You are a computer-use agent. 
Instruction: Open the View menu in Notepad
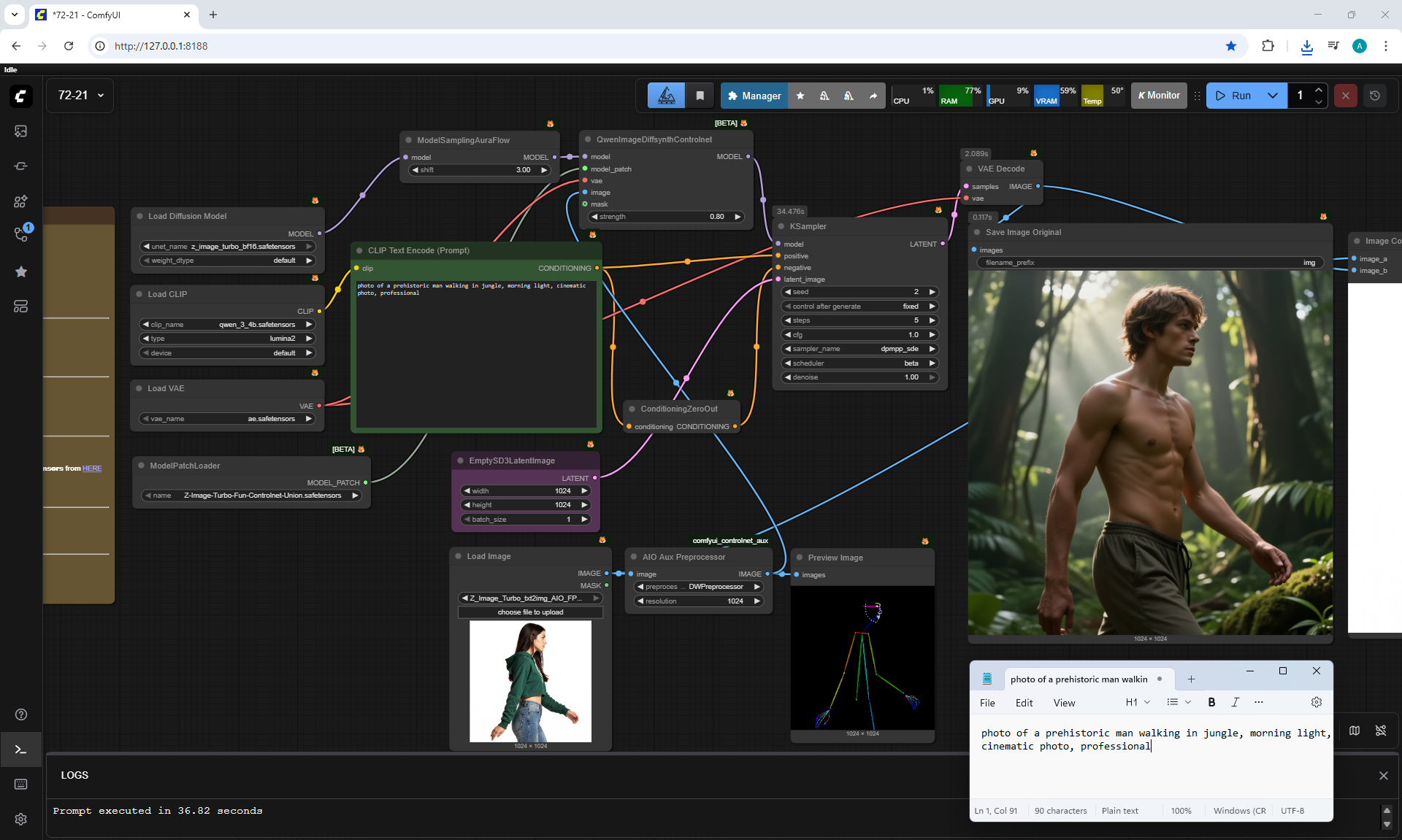(1063, 703)
